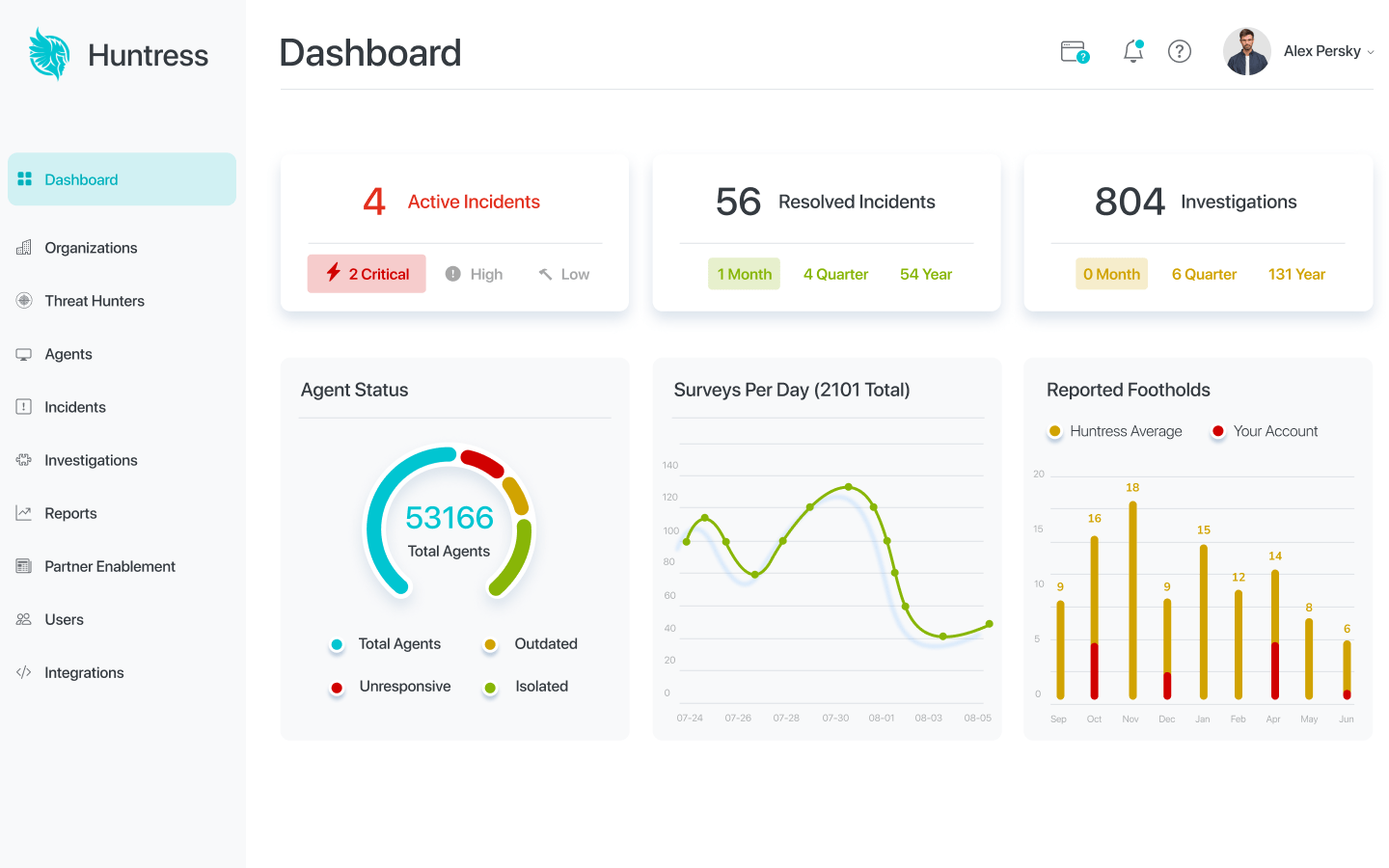Toggle the Your Account legend marker
The image size is (1389, 868).
1218,431
